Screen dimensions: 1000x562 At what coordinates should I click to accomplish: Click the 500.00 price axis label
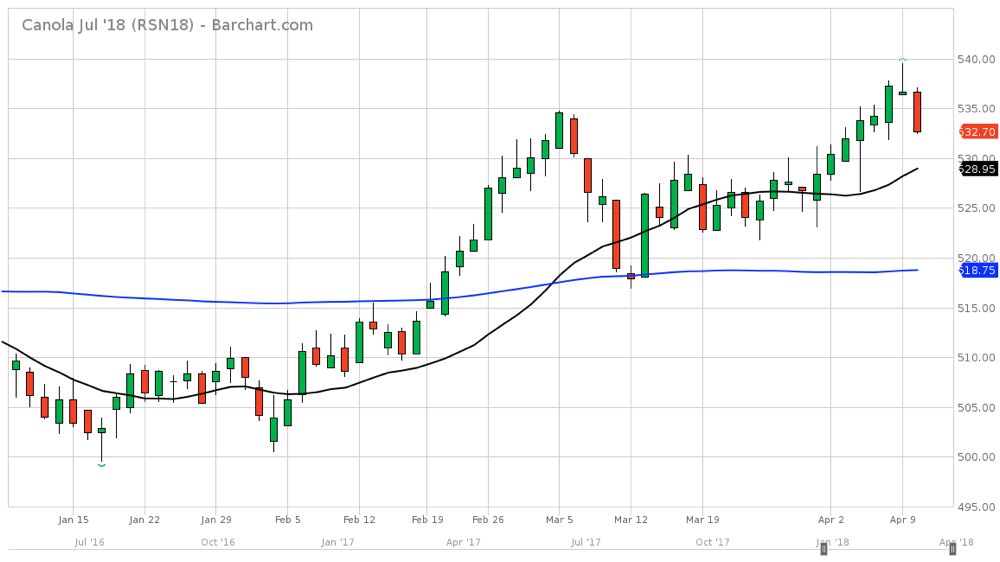coord(976,457)
